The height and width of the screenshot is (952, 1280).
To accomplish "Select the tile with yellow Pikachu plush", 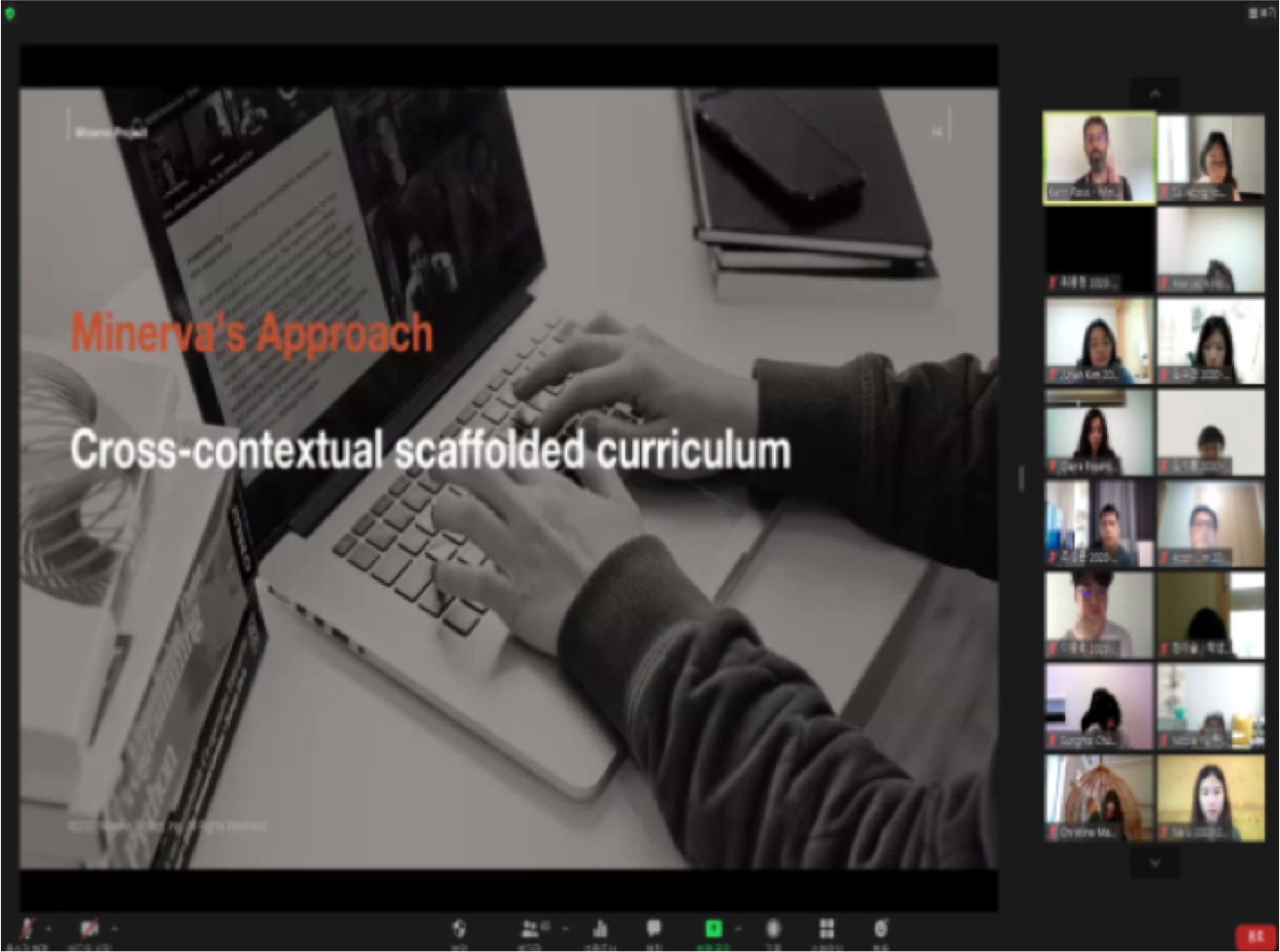I will (1211, 707).
